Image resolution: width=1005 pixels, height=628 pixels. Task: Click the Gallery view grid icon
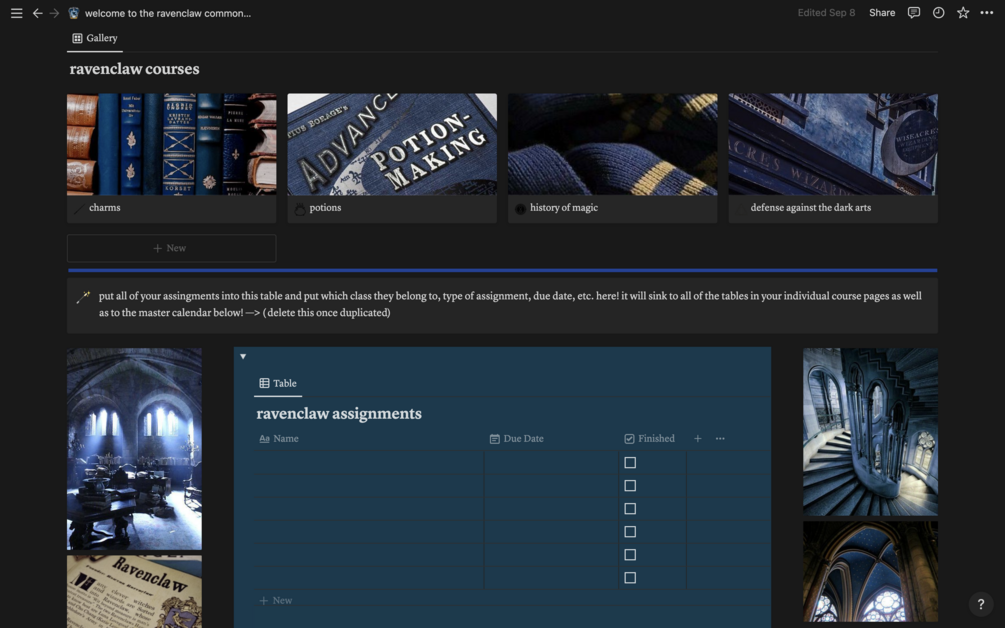tap(78, 38)
